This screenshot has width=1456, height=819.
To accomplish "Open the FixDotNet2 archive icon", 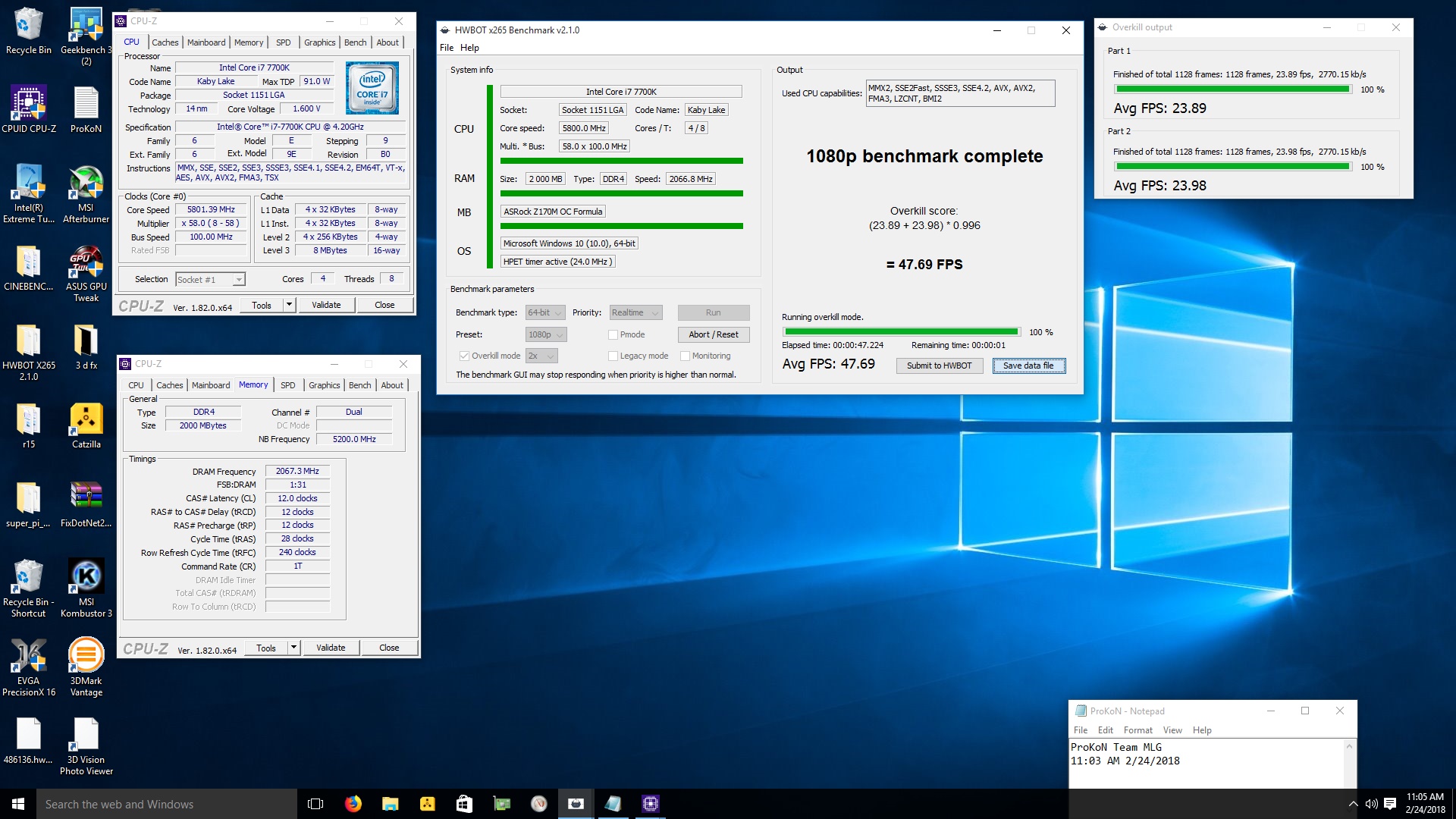I will [x=86, y=504].
